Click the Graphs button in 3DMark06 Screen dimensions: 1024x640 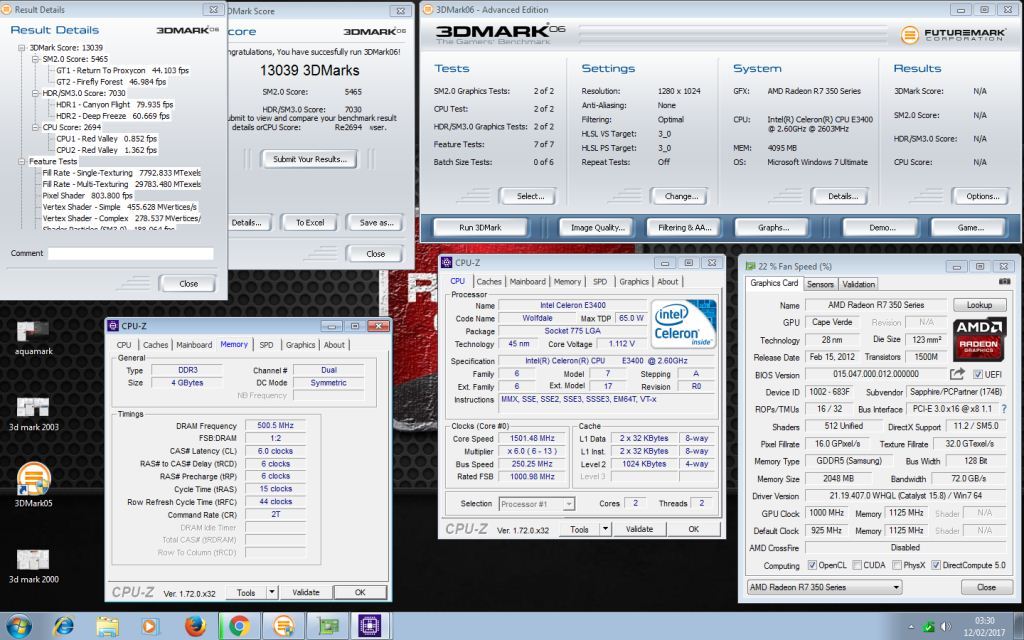(773, 227)
